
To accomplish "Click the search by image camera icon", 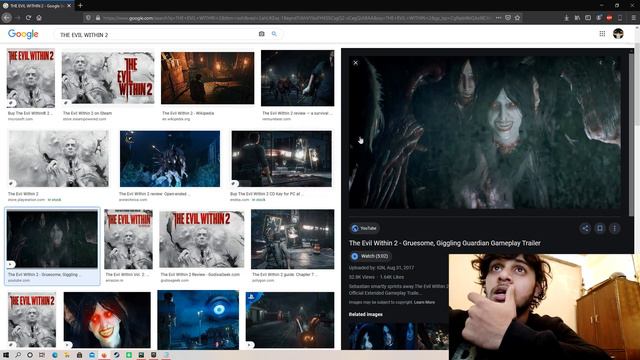I will (262, 34).
